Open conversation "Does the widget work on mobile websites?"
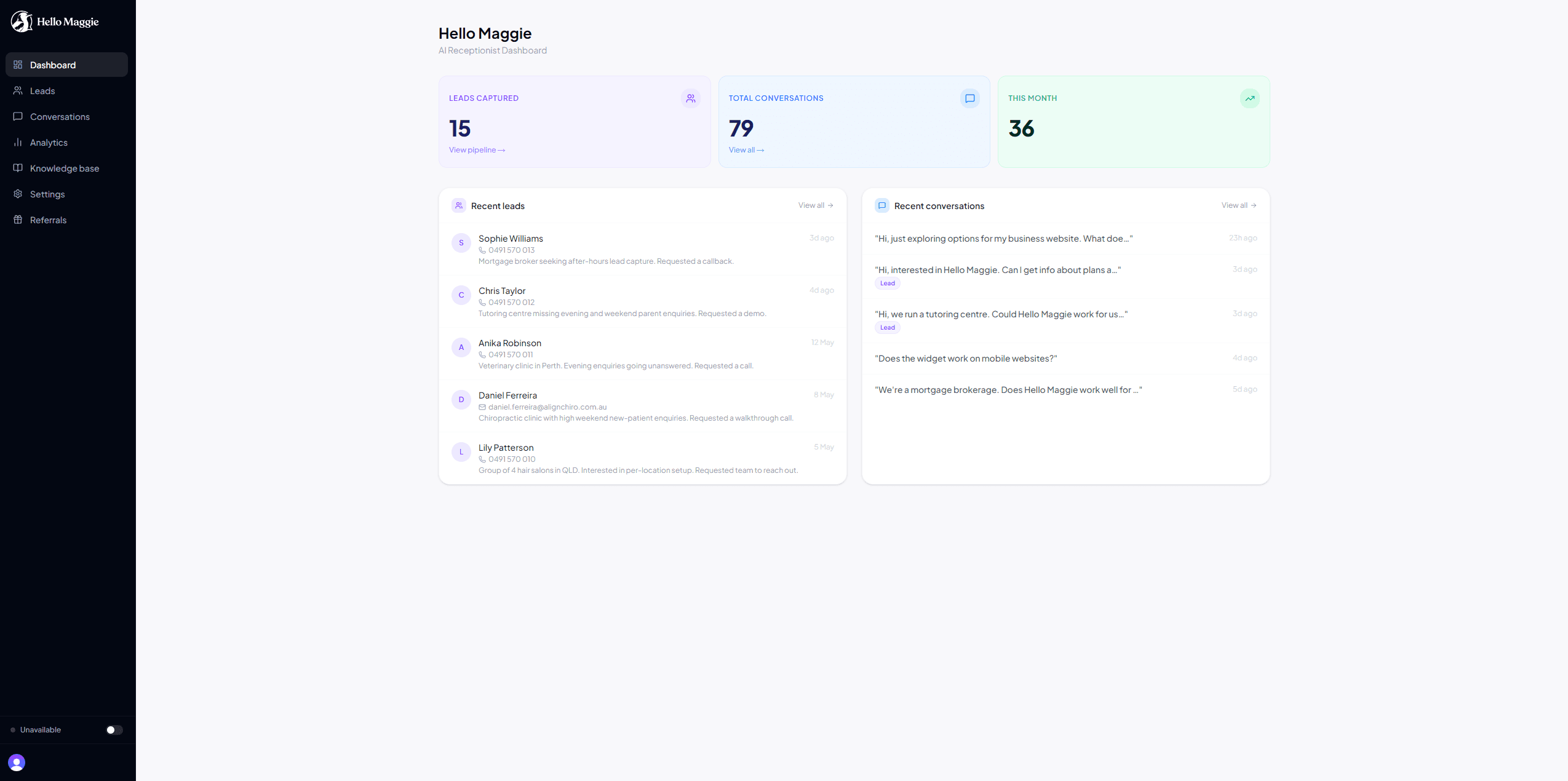Image resolution: width=1568 pixels, height=781 pixels. pos(1066,359)
